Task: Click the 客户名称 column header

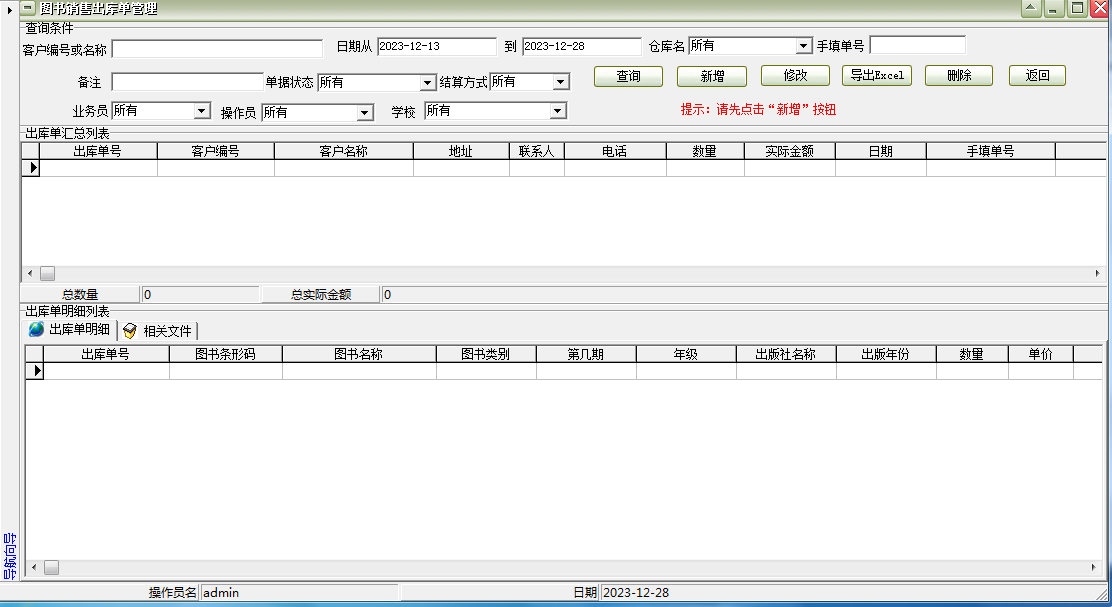Action: [343, 151]
